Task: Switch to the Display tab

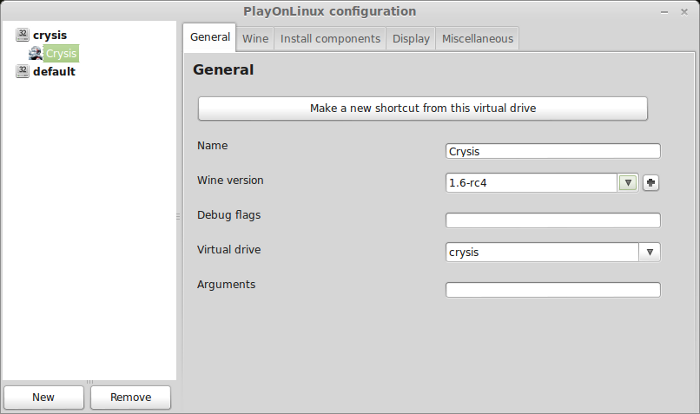Action: tap(411, 39)
